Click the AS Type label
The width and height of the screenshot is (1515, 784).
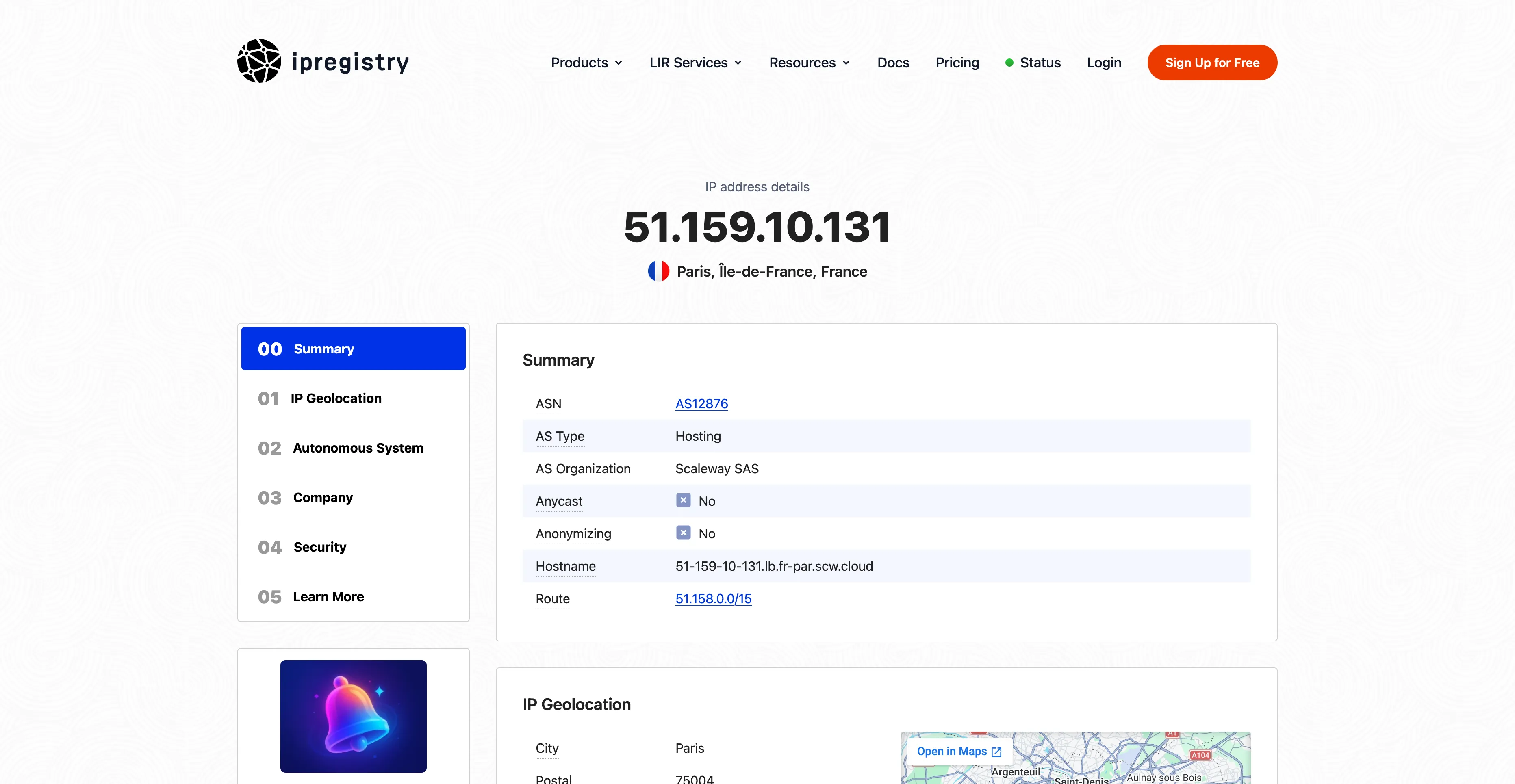560,436
